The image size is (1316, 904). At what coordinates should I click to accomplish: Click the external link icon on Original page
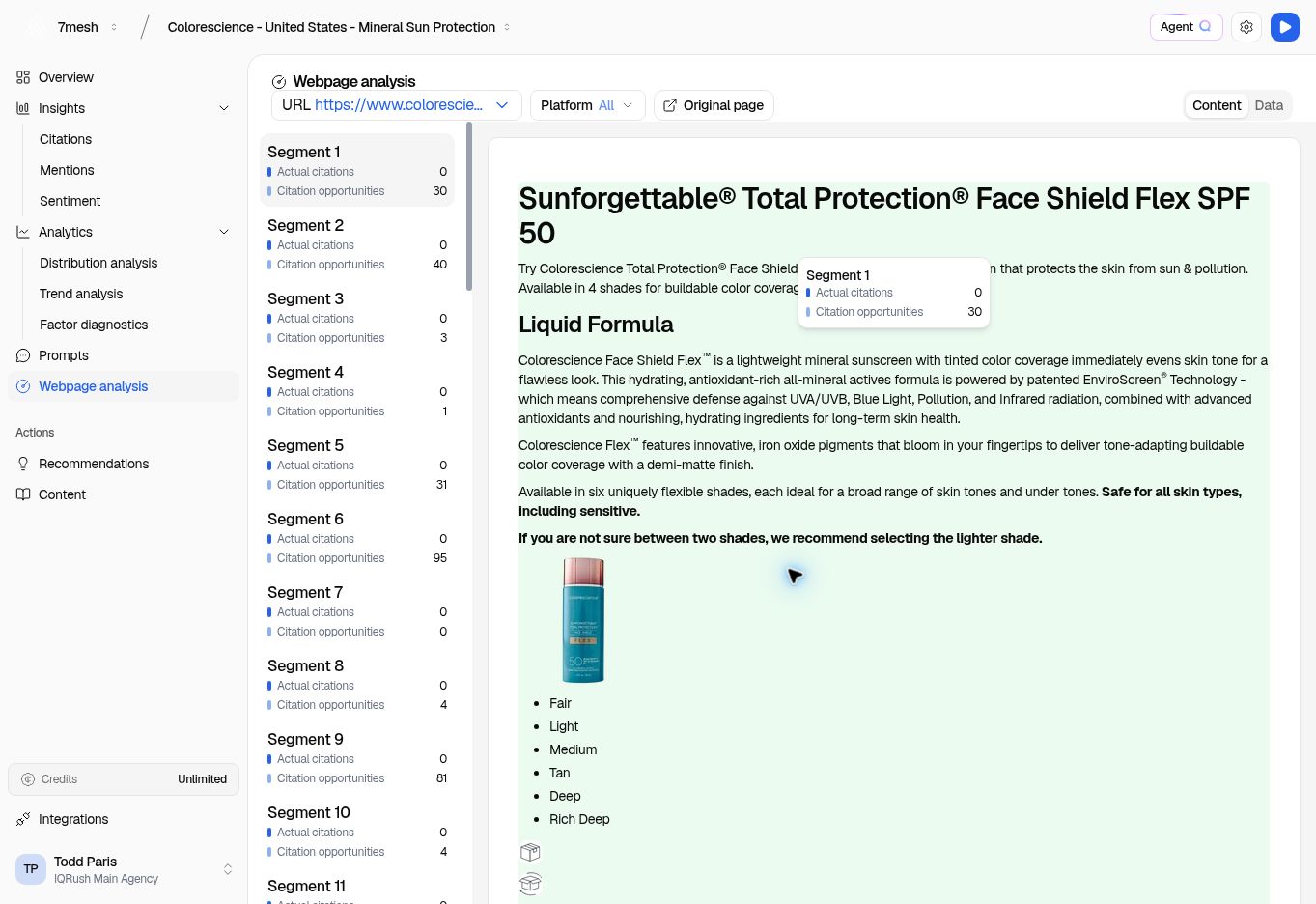click(x=670, y=105)
